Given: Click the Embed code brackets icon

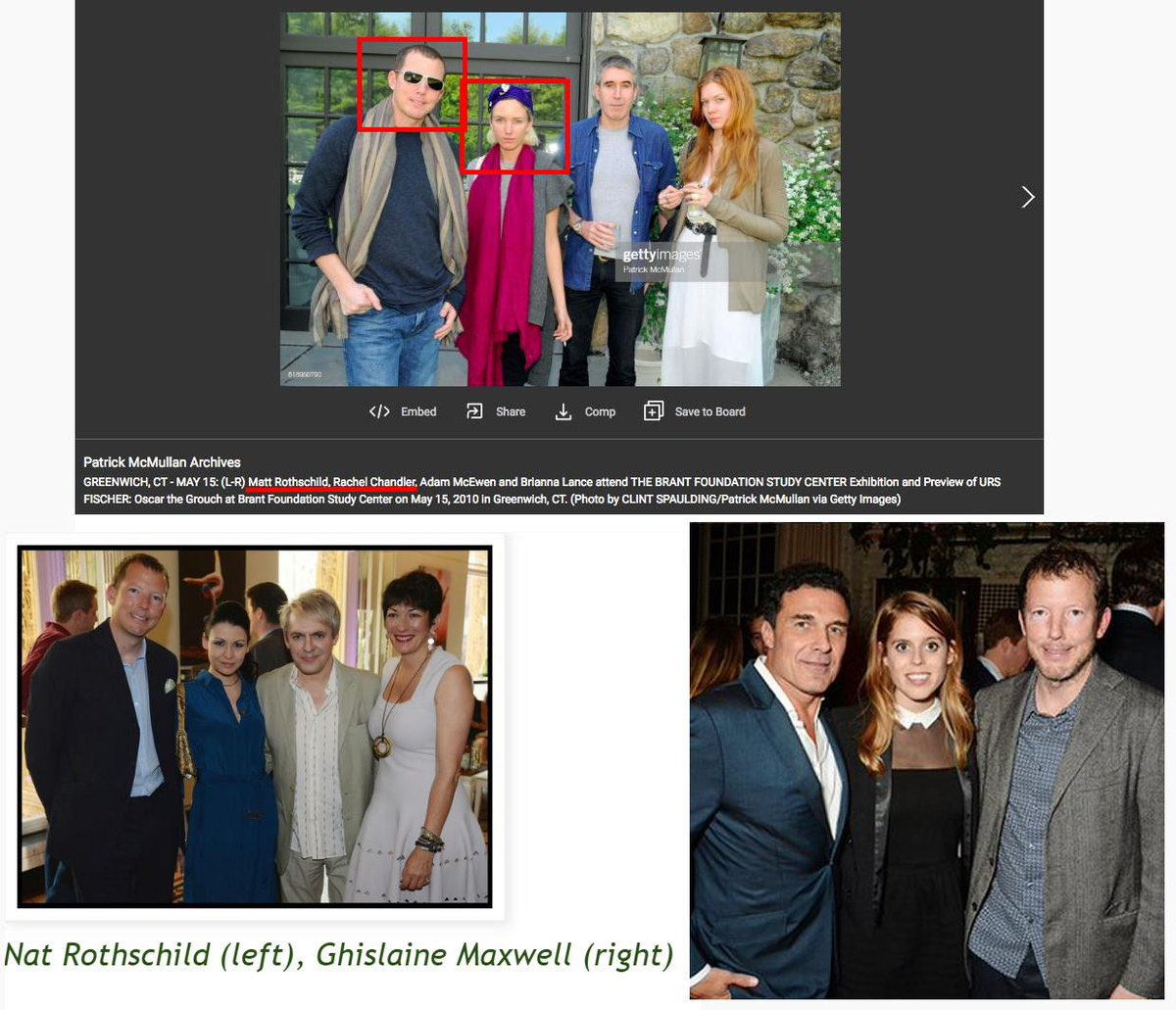Looking at the screenshot, I should [379, 411].
